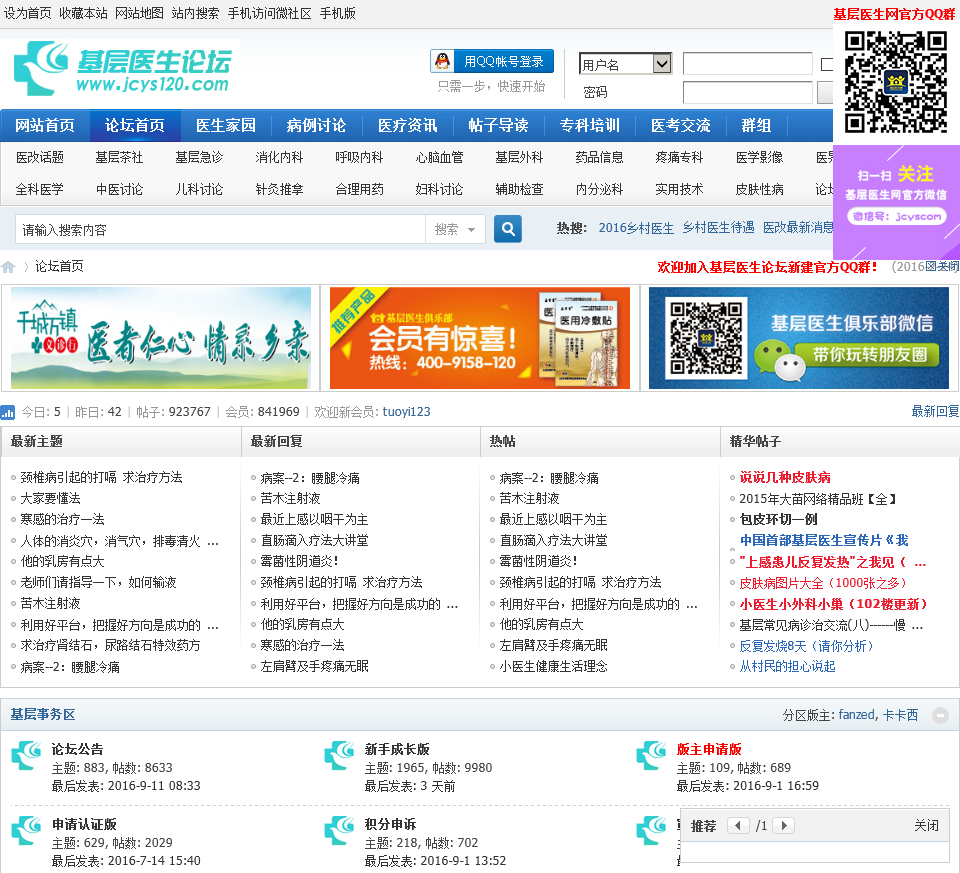Open post 大家要懂法
The width and height of the screenshot is (960, 873).
[50, 498]
